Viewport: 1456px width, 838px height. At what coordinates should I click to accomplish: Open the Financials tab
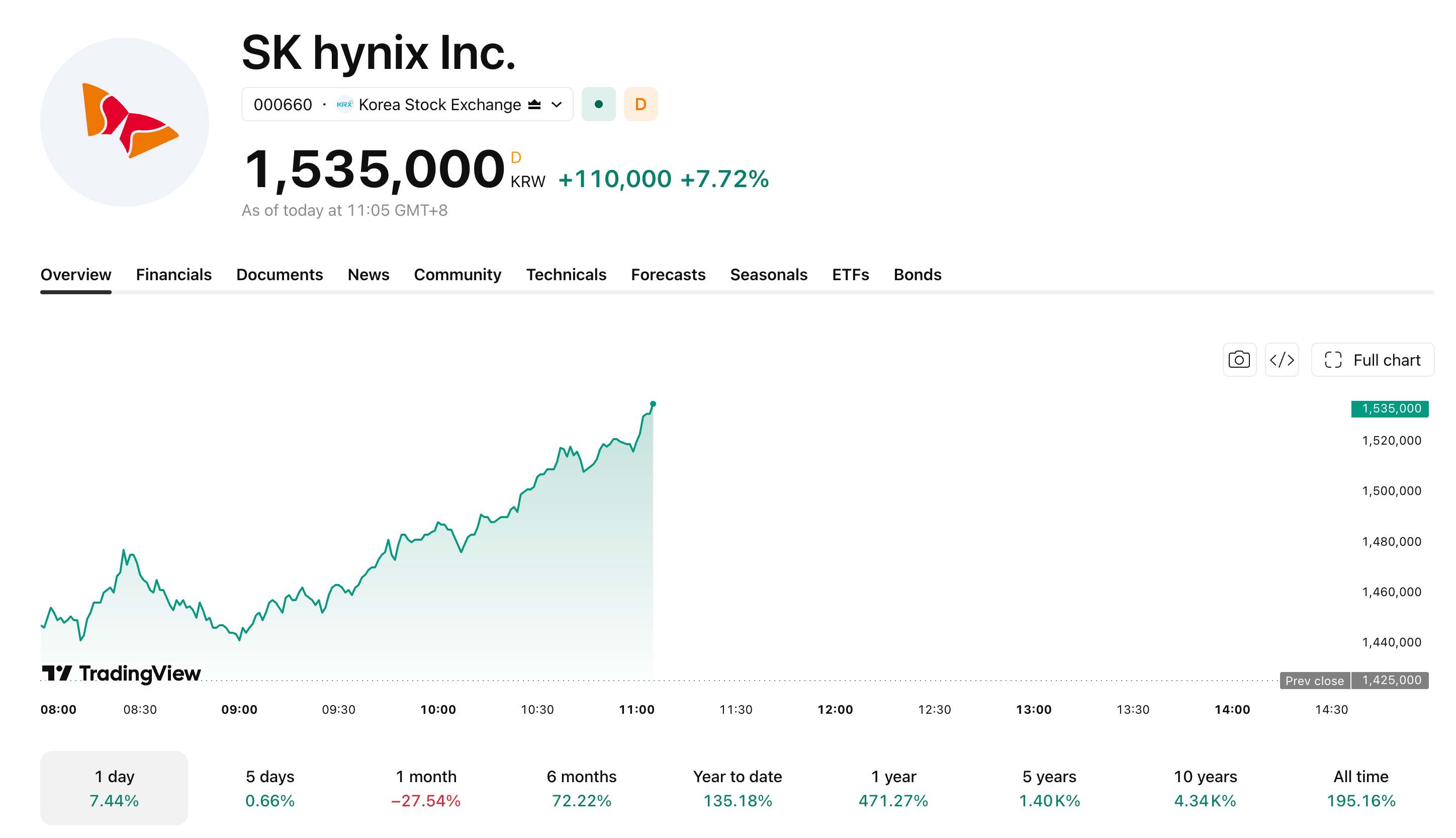point(173,275)
